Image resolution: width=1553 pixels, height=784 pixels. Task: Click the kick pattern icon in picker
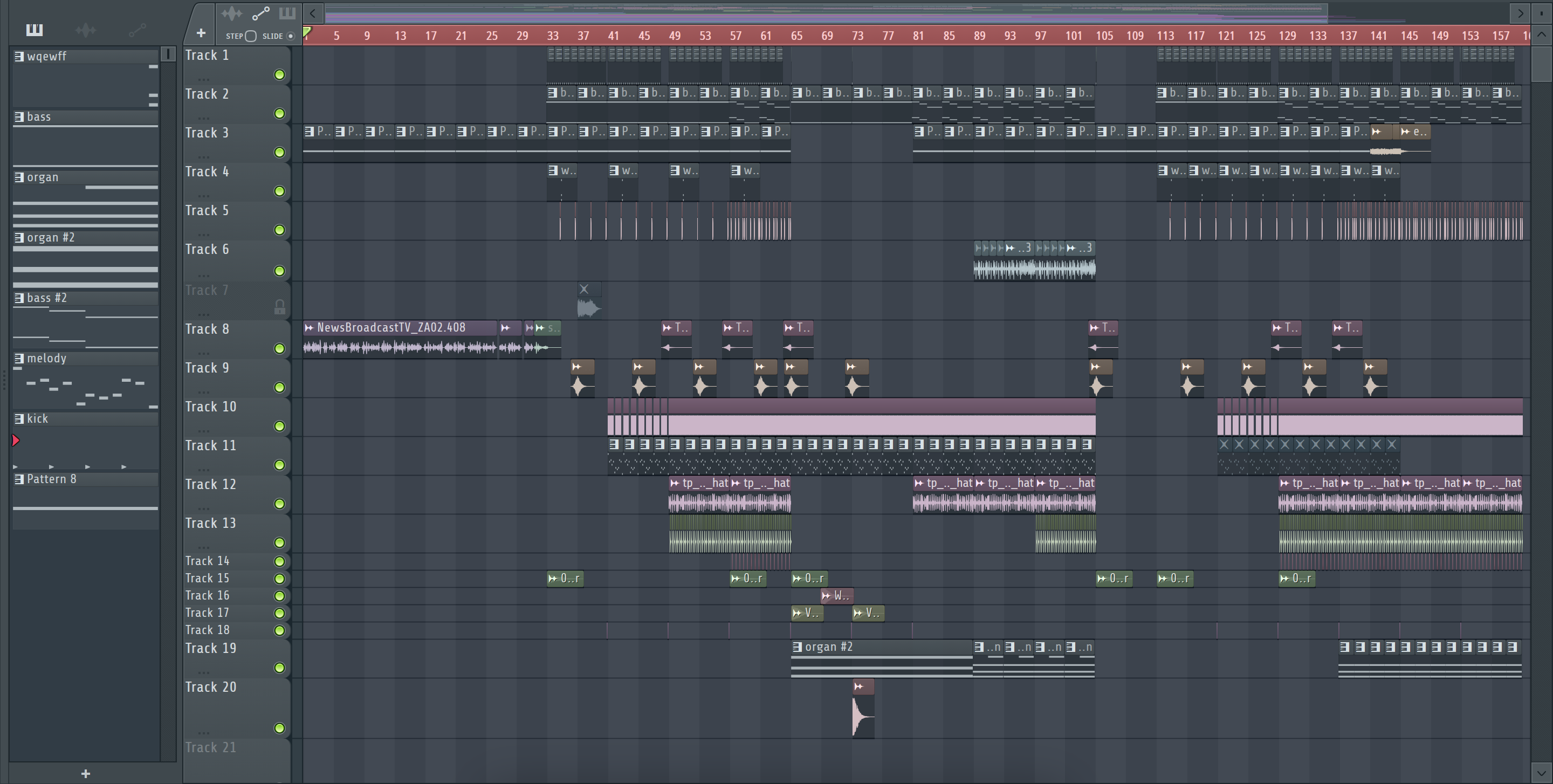19,419
